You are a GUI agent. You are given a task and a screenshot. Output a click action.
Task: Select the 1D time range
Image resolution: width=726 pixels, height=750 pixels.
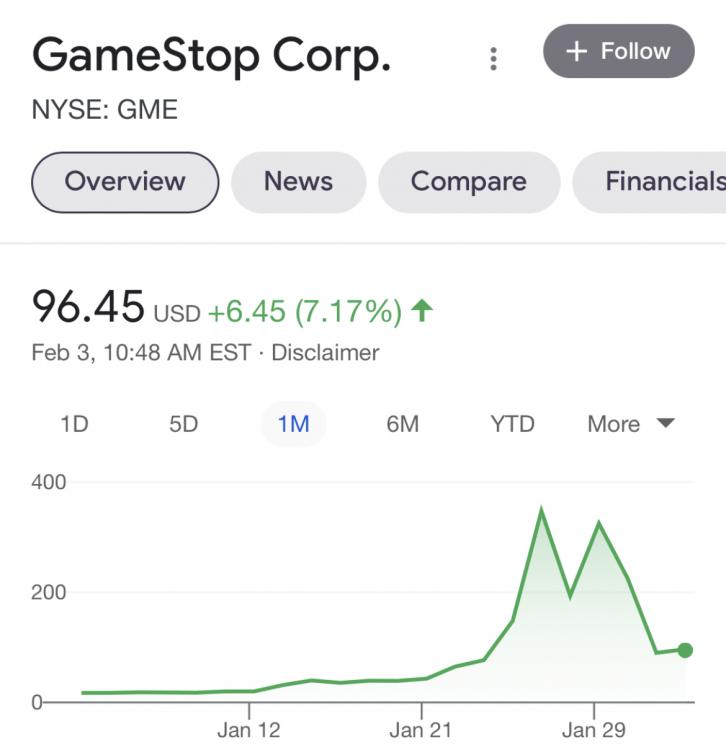(74, 424)
